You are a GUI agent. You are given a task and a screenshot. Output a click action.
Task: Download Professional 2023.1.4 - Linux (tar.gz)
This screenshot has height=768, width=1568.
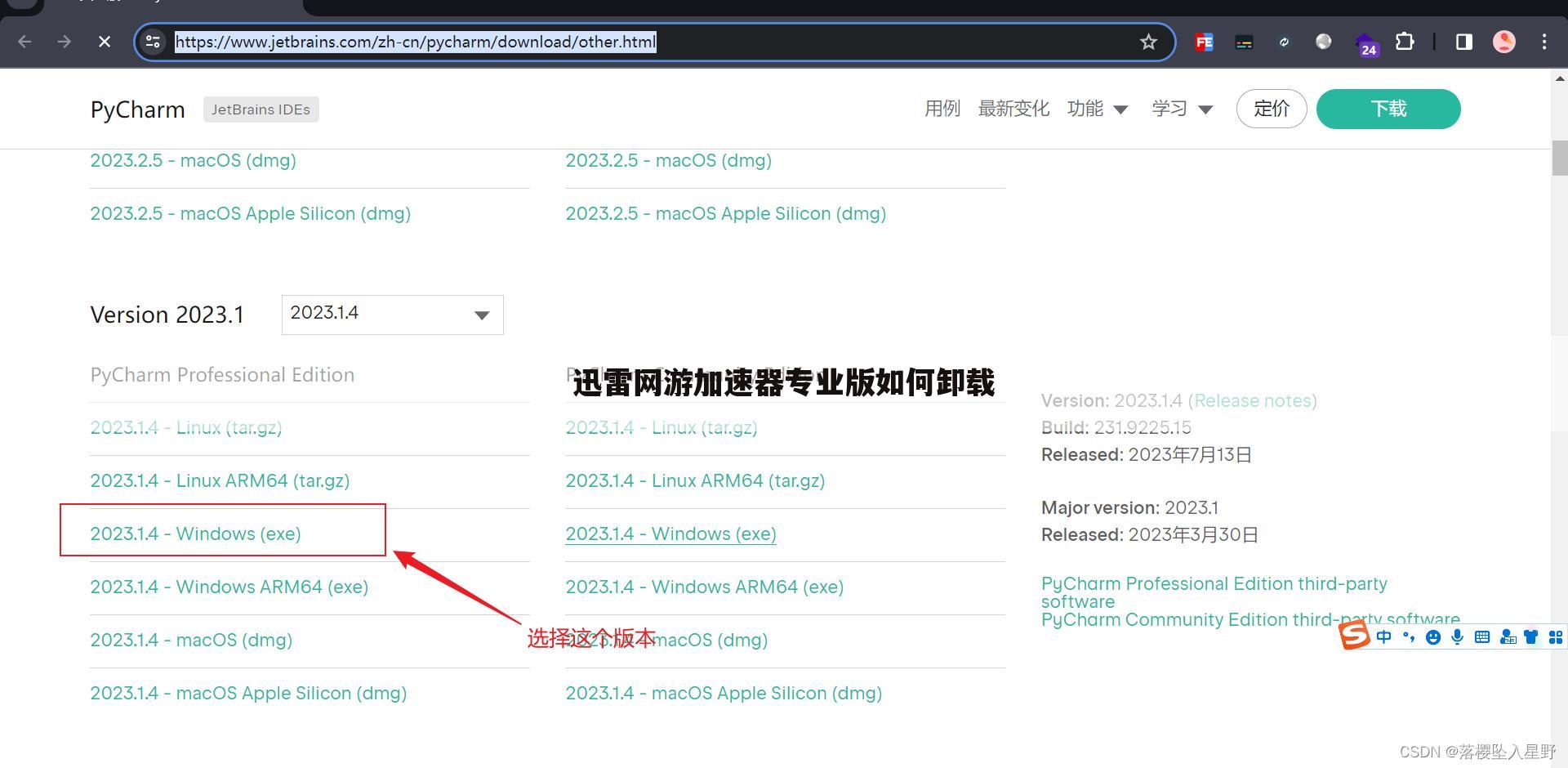(x=186, y=427)
